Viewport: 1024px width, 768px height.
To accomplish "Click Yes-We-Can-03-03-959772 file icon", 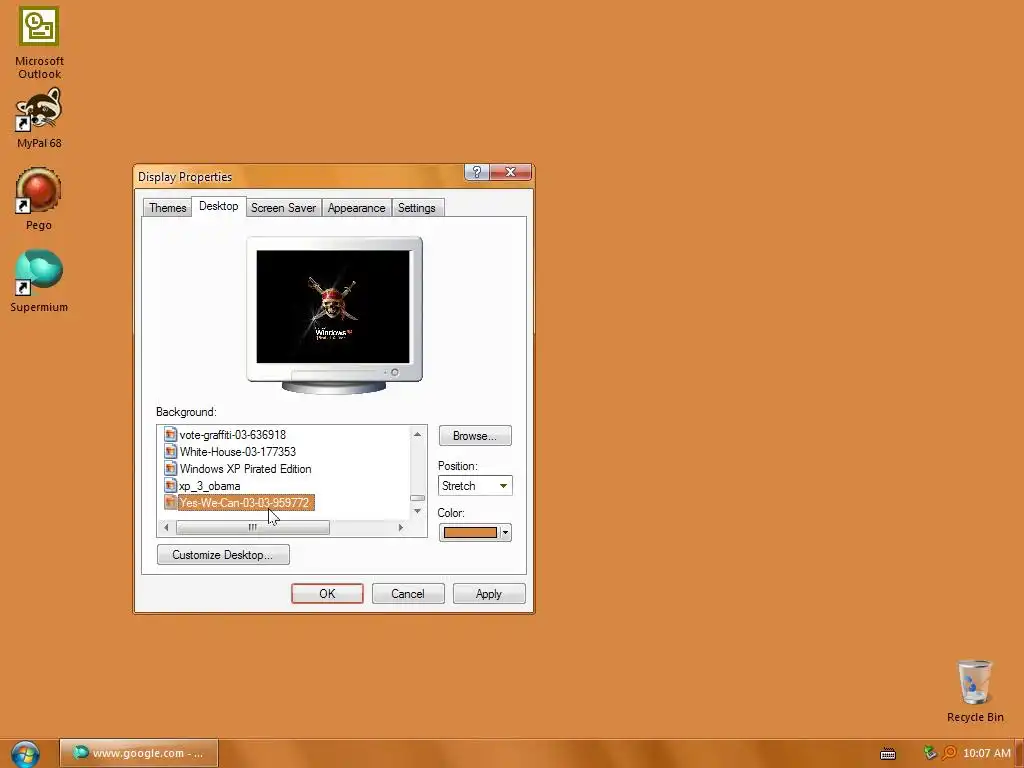I will click(x=170, y=502).
